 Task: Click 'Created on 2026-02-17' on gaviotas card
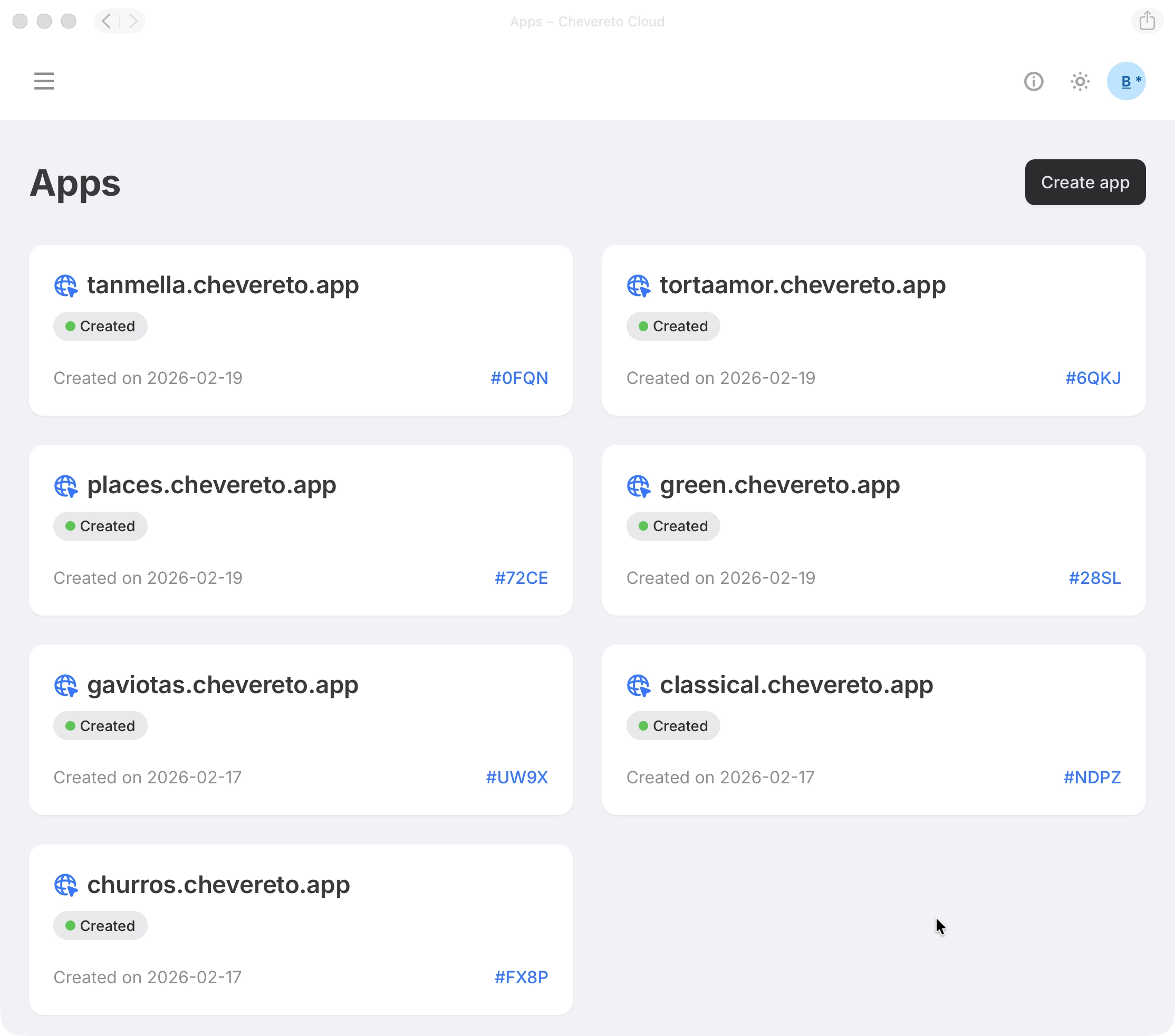coord(147,778)
